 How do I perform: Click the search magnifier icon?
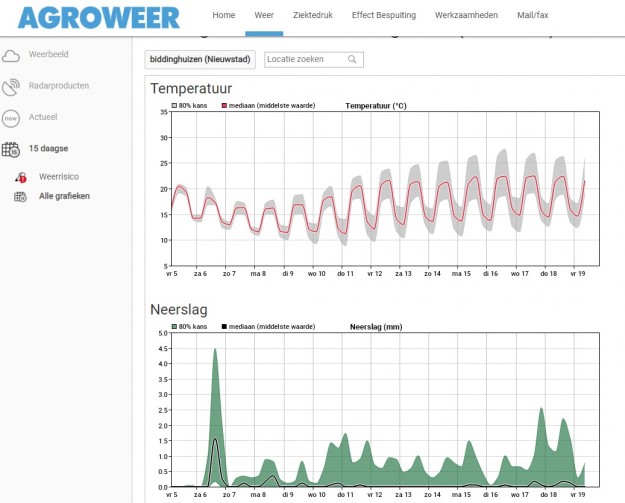pos(352,60)
